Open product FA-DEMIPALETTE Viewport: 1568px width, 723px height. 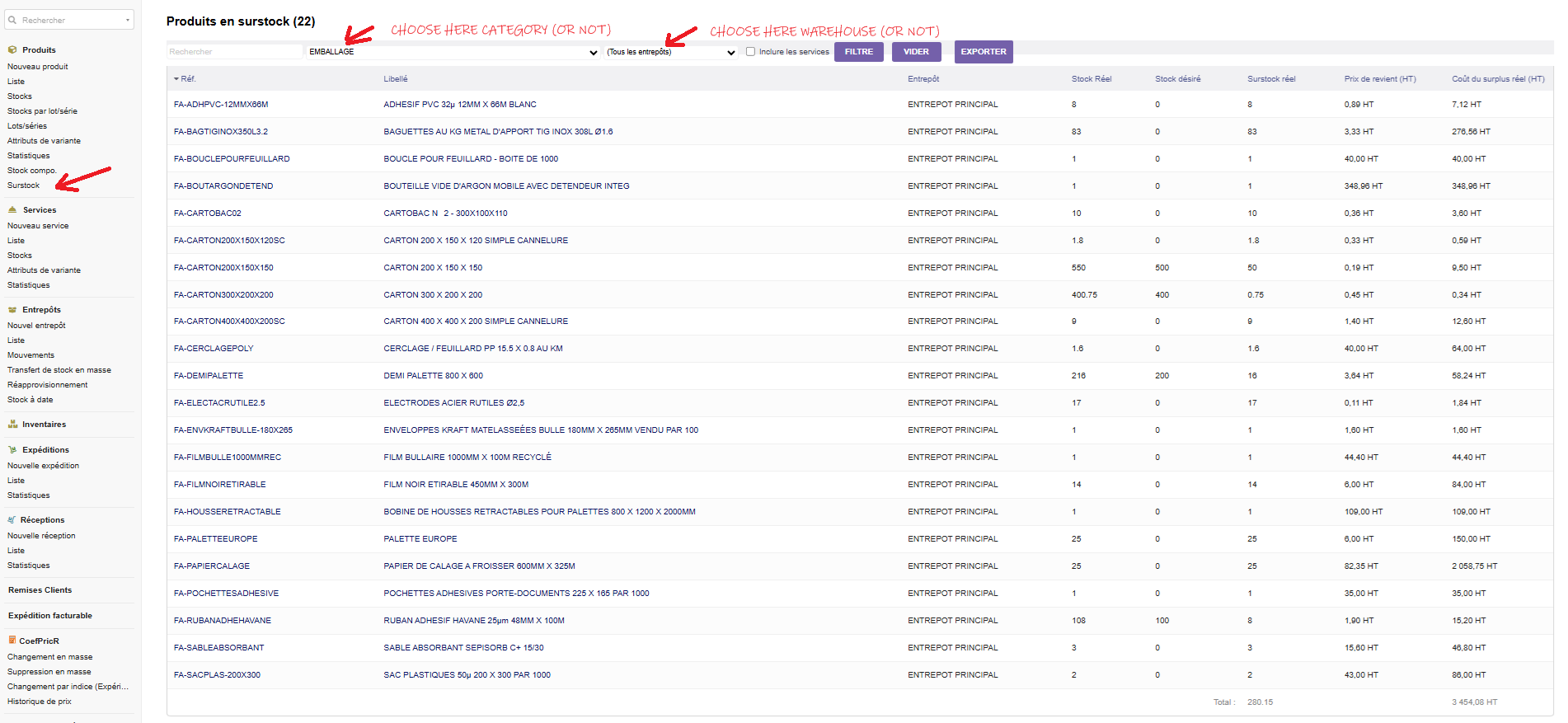pyautogui.click(x=209, y=376)
